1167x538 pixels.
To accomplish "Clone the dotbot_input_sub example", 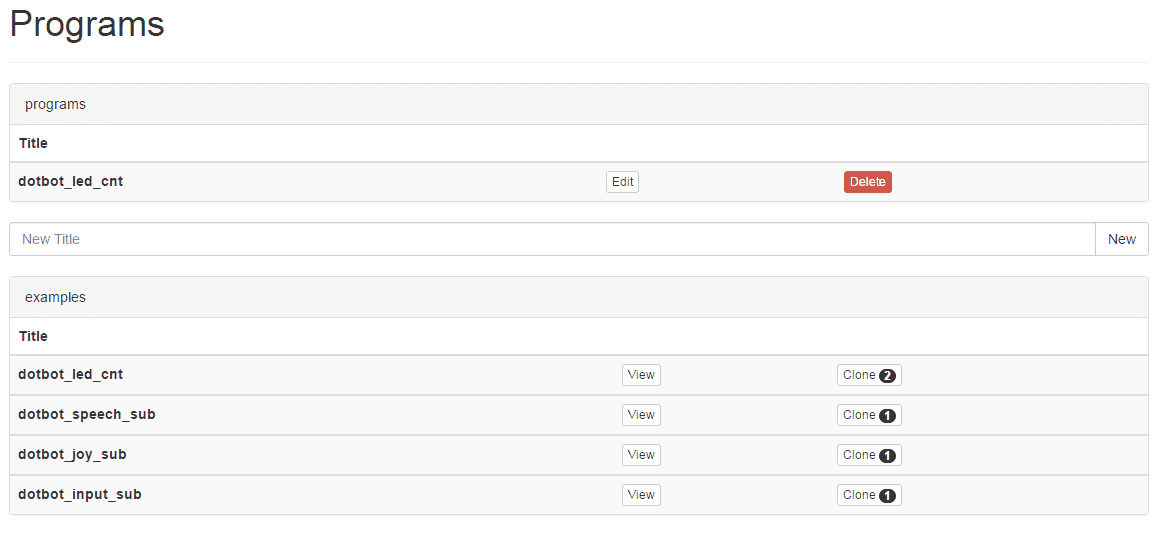I will (868, 495).
